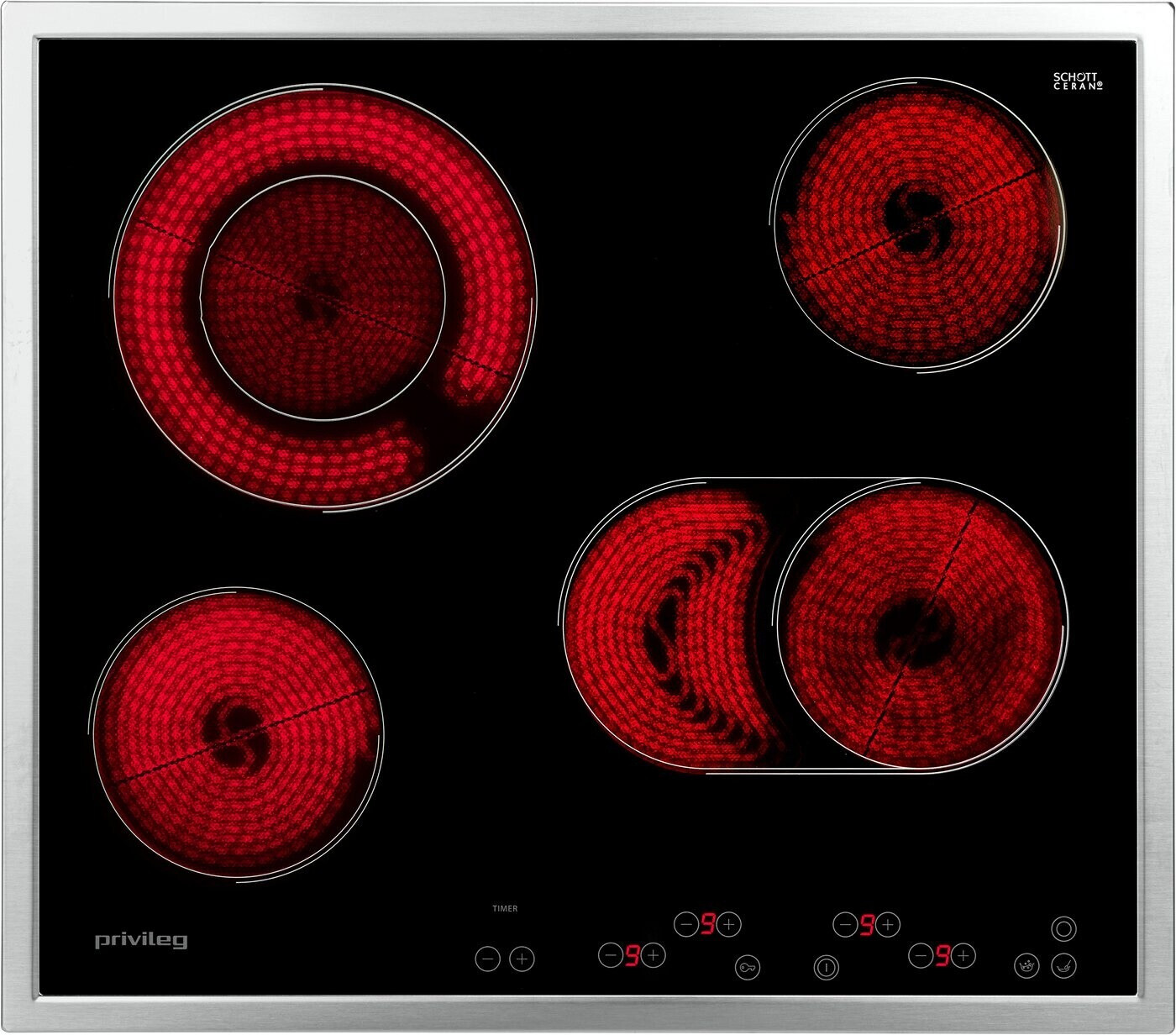Tap the frying pan function icon
The width and height of the screenshot is (1176, 1035).
click(x=1063, y=966)
